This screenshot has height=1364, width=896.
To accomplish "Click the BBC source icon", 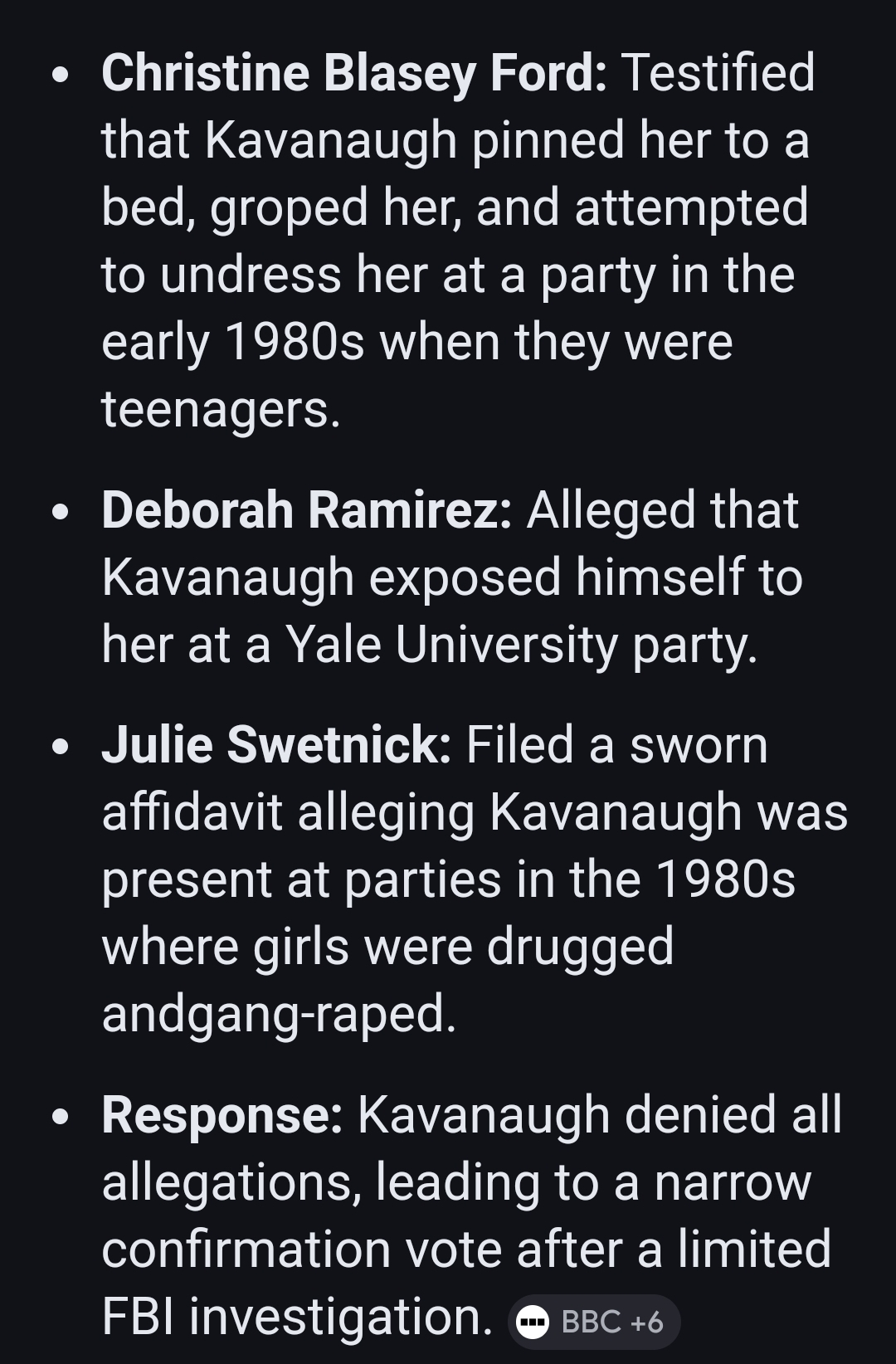I will (x=532, y=1322).
